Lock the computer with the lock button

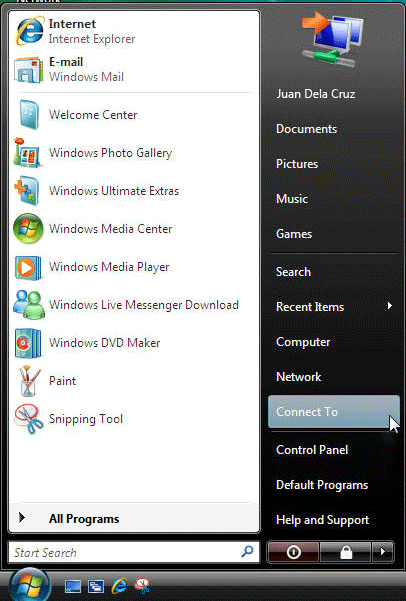coord(346,552)
